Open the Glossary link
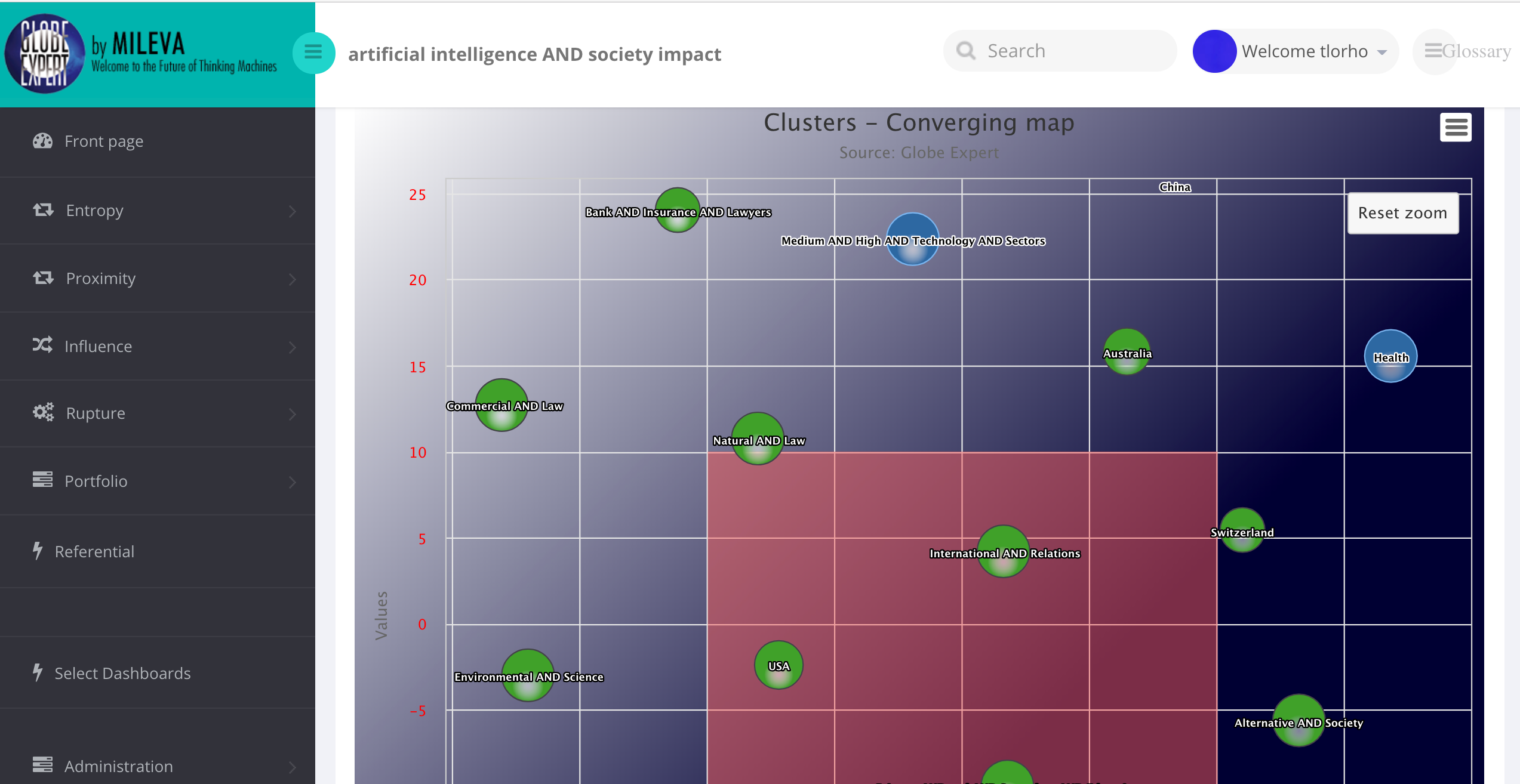This screenshot has width=1520, height=784. pyautogui.click(x=1467, y=51)
